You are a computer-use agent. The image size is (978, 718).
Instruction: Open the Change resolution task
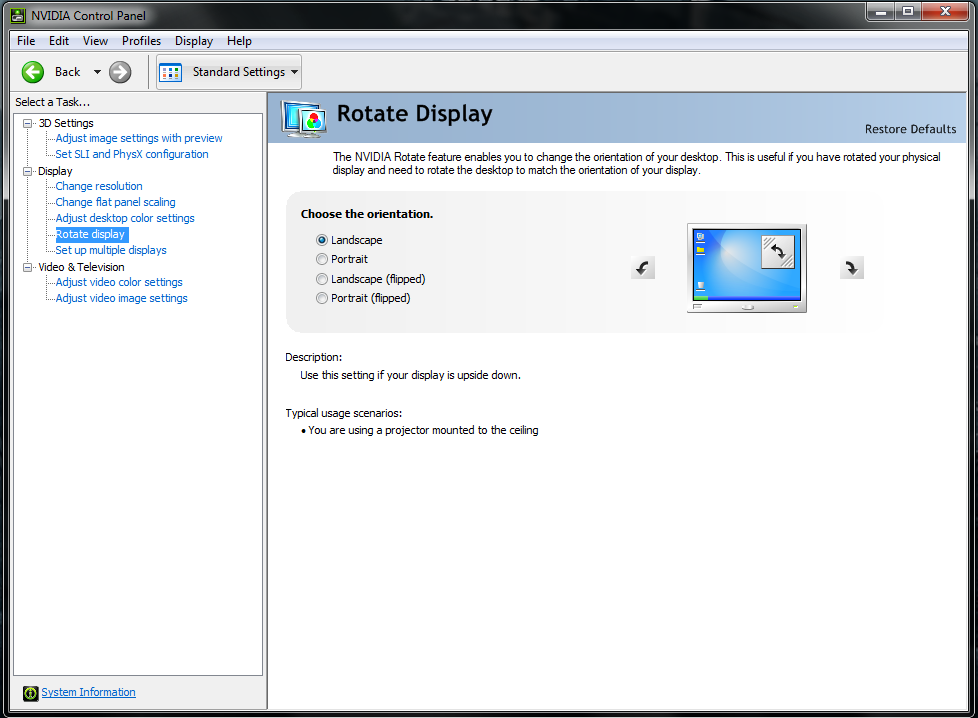99,187
